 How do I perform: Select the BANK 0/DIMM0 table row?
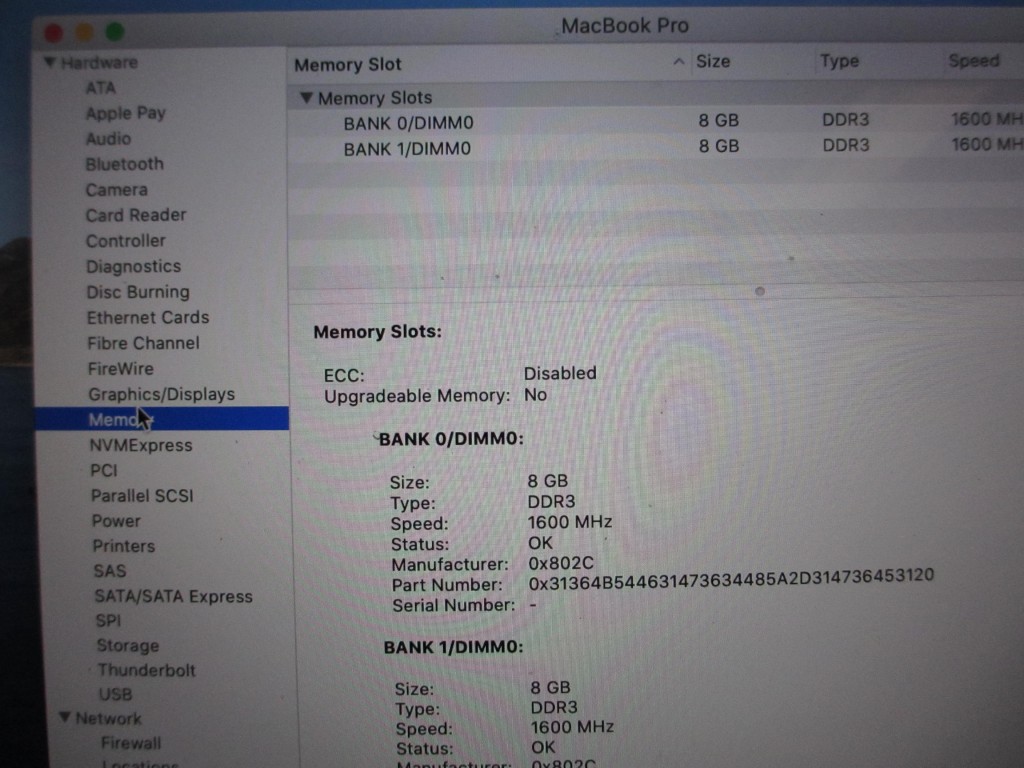(x=656, y=121)
